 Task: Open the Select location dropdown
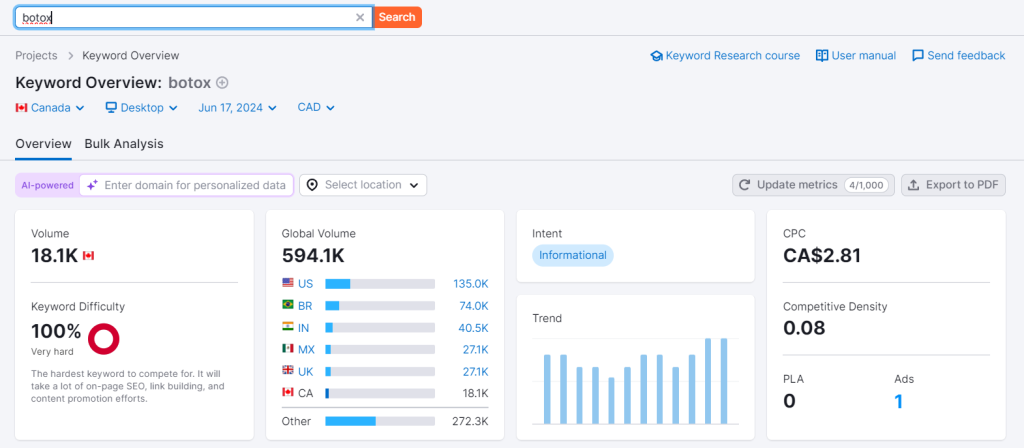point(363,185)
